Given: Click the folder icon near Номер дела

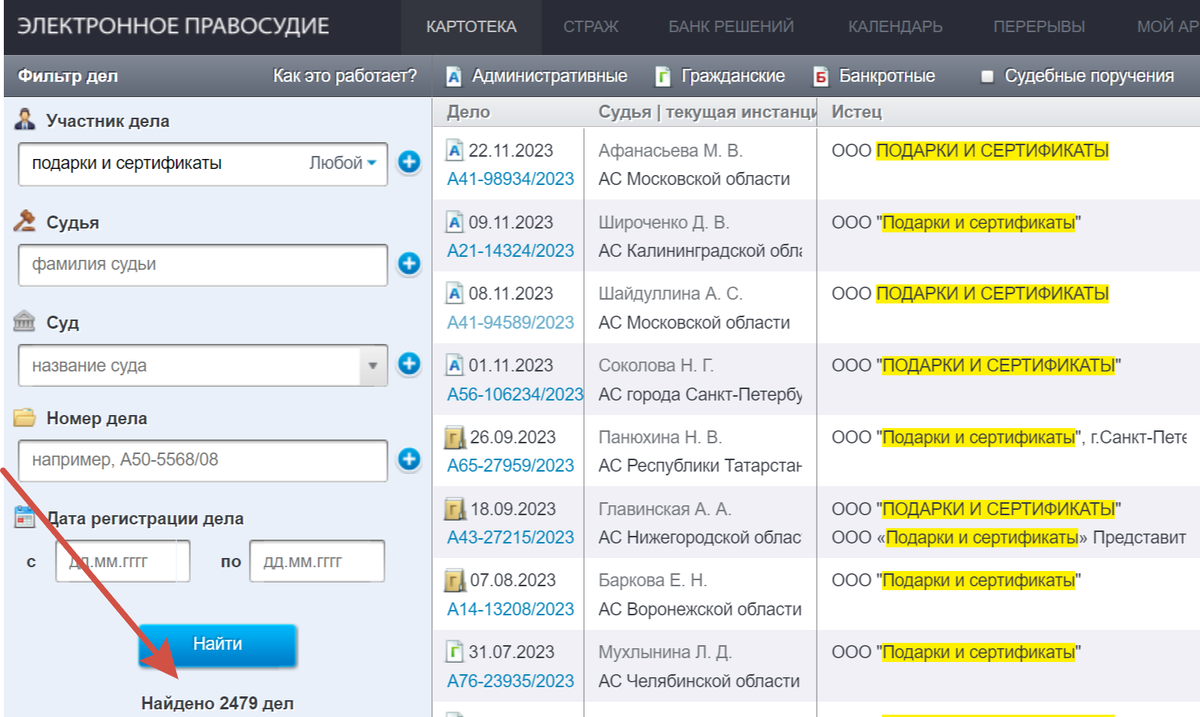Looking at the screenshot, I should click(25, 418).
